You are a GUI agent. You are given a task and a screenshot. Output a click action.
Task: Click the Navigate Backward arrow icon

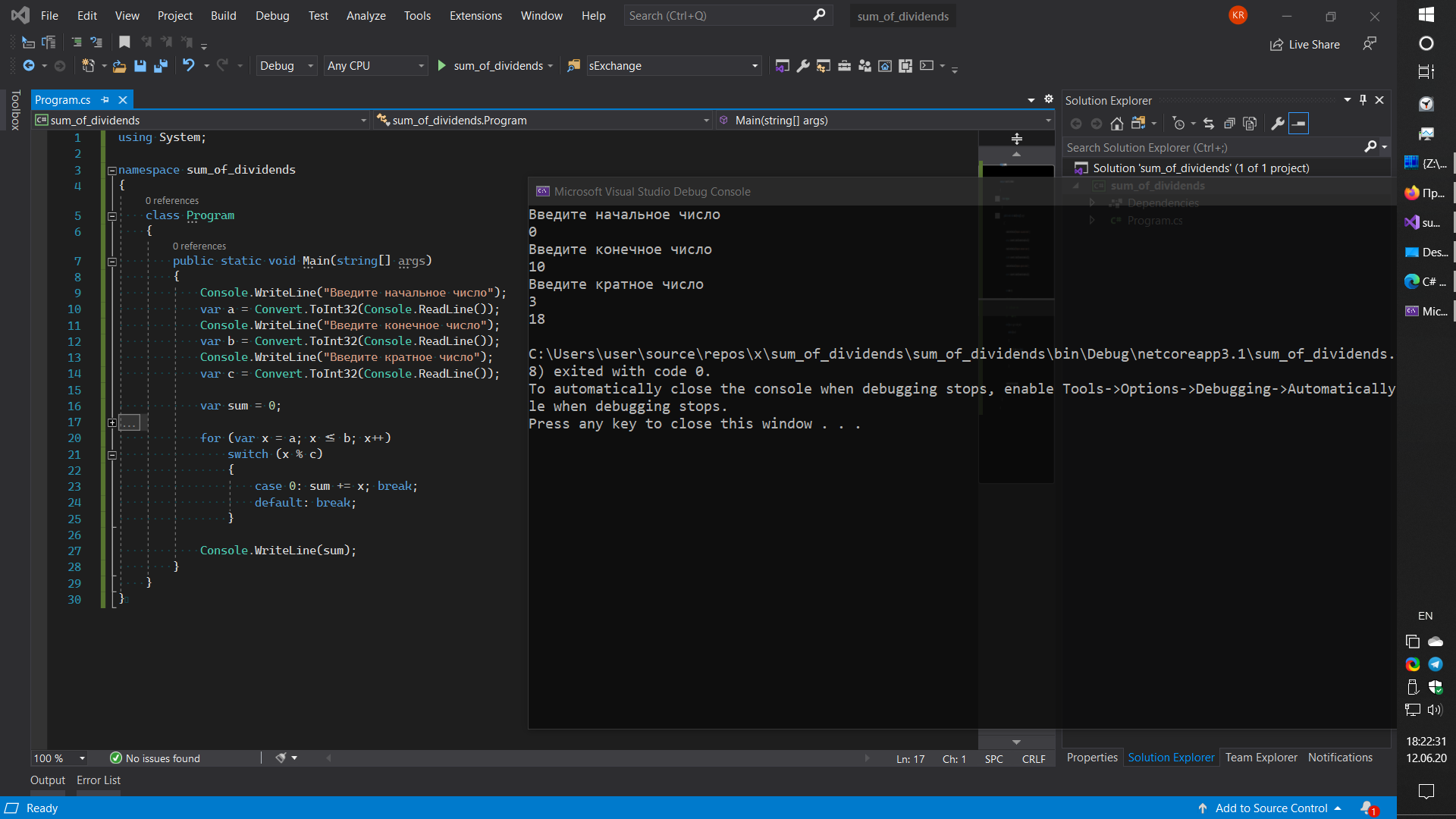[x=29, y=66]
